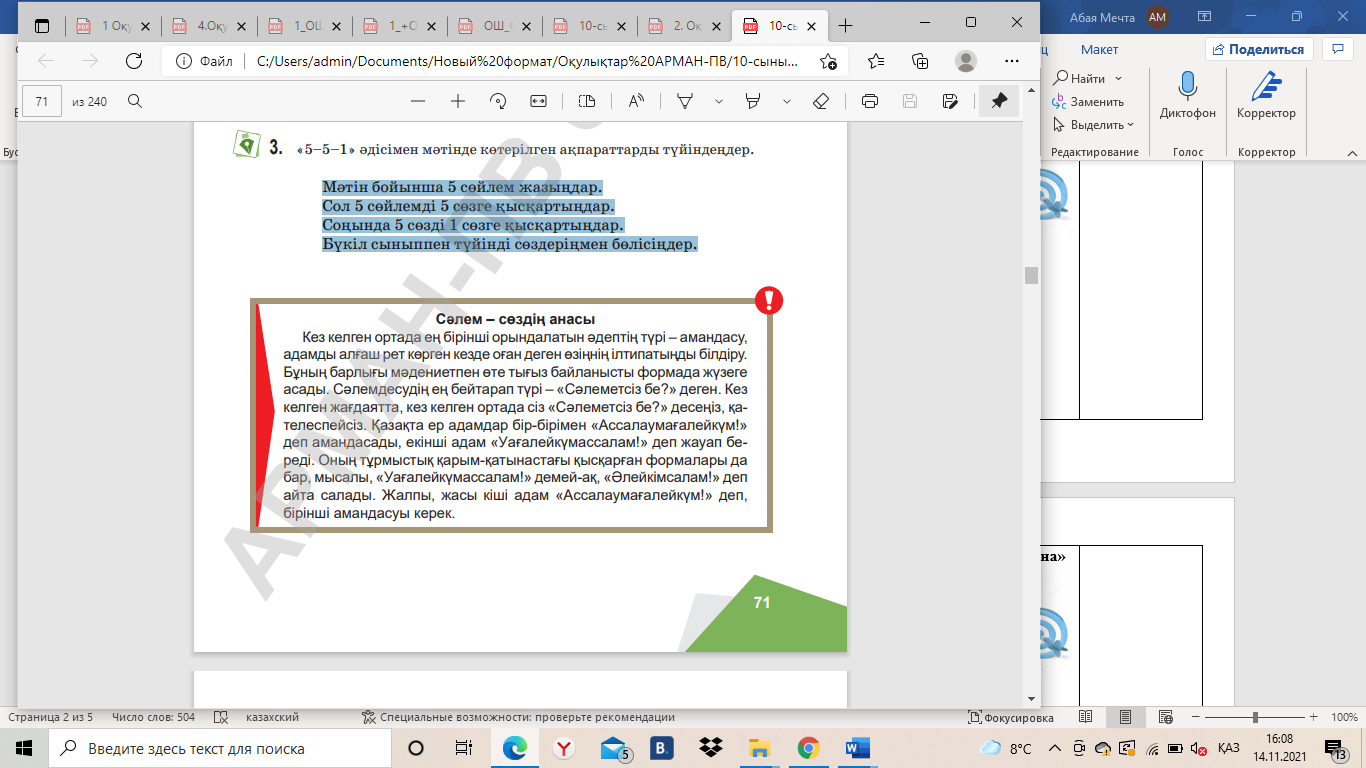
Task: Toggle Focus mode (Фокусировка) in Word
Action: [1011, 717]
